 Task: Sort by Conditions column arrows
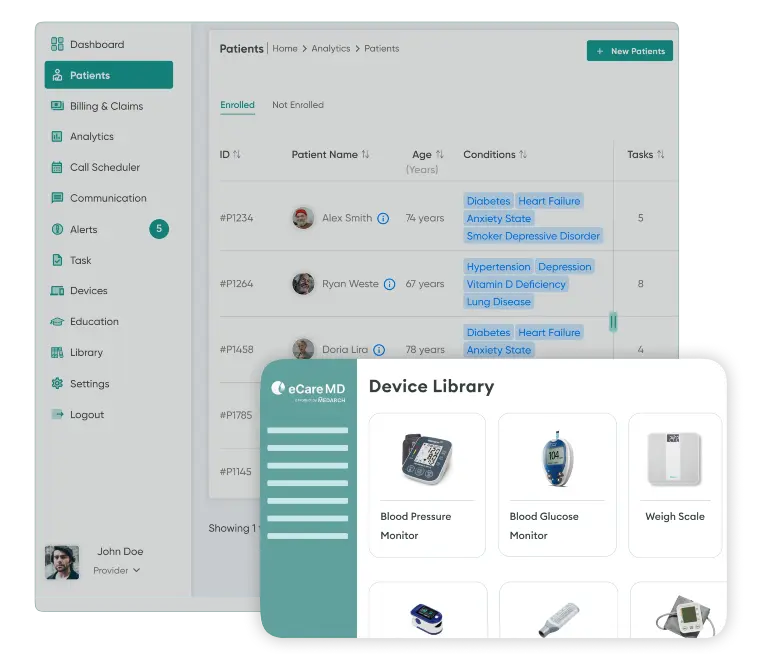click(523, 155)
